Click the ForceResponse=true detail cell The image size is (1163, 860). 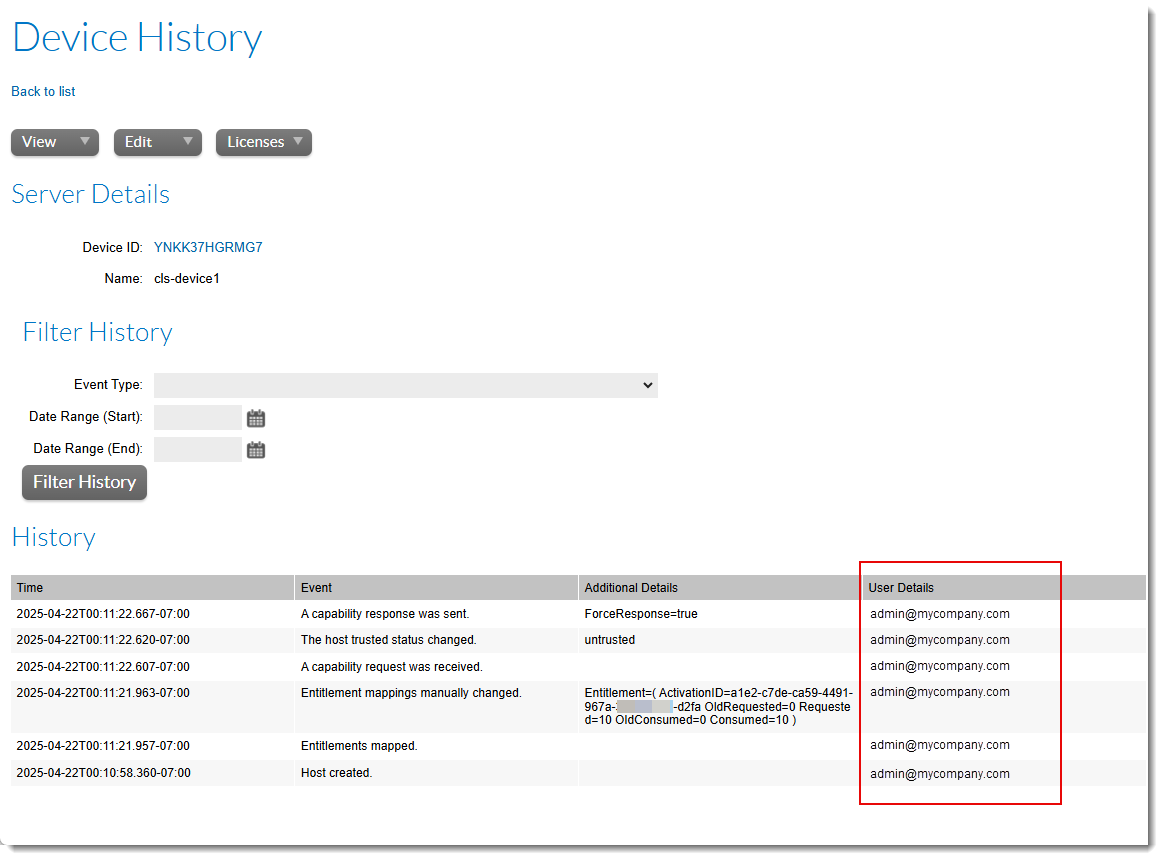tap(641, 614)
